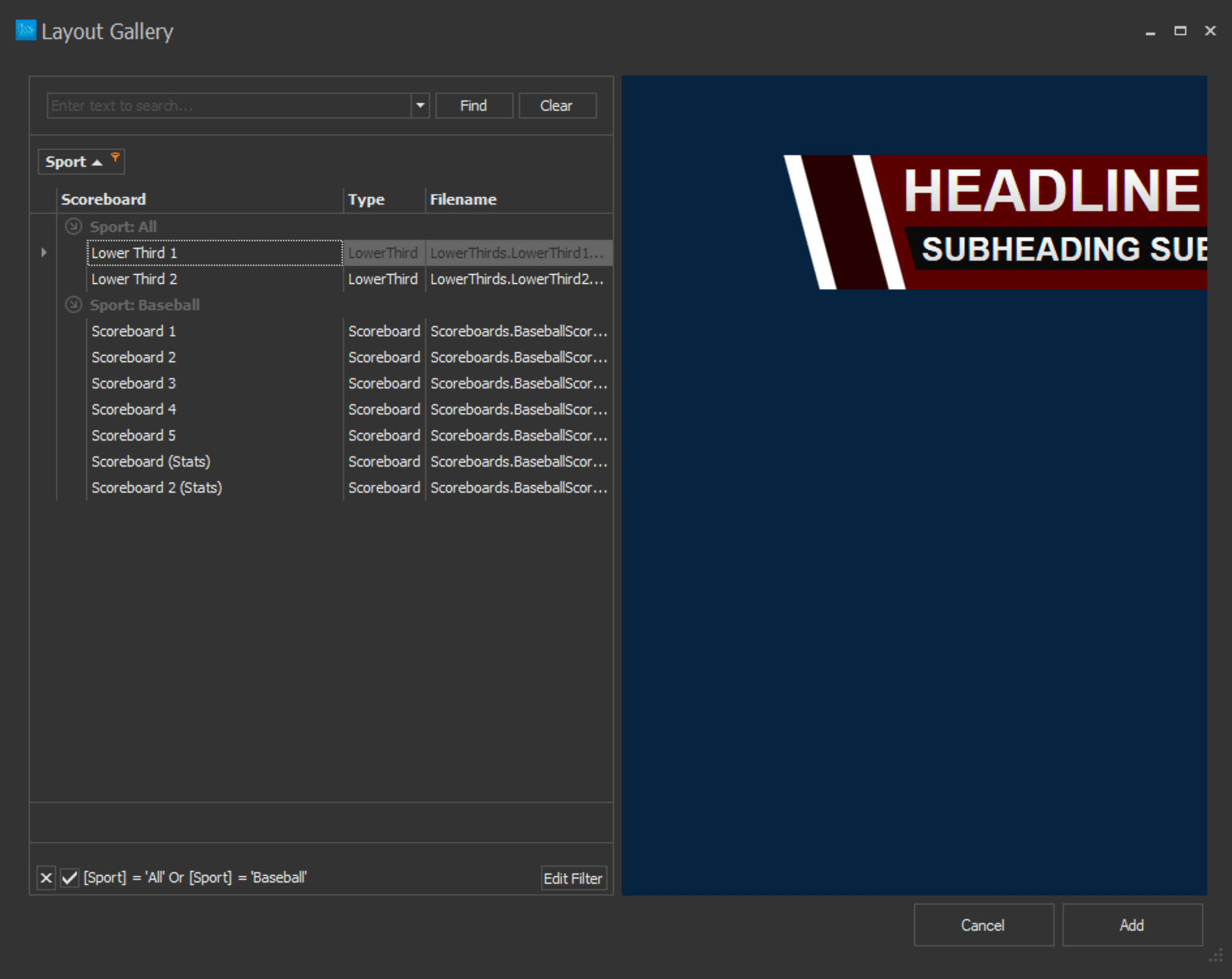
Task: Click the search text input field
Action: [x=229, y=106]
